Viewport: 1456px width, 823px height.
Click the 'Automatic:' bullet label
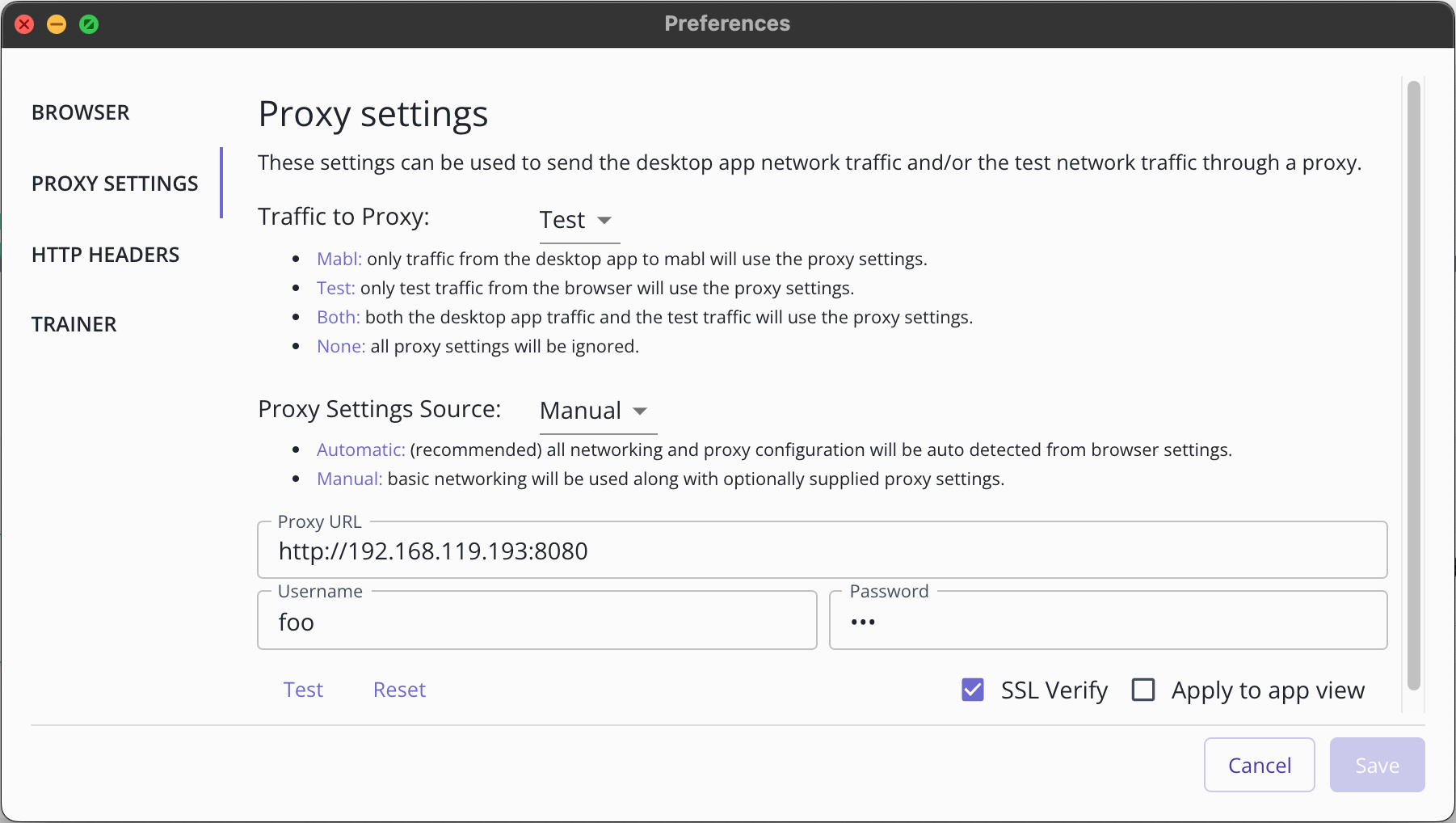(x=361, y=449)
